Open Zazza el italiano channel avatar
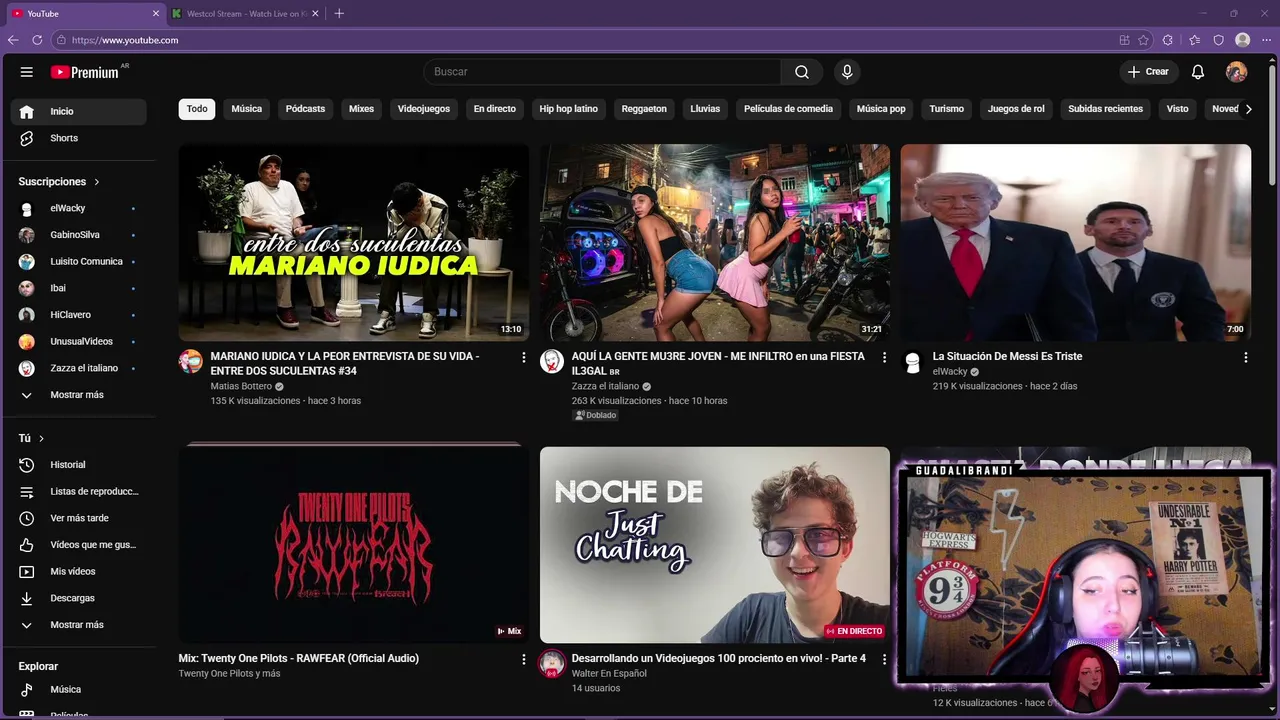Screen dimensions: 1280x720 coord(552,361)
